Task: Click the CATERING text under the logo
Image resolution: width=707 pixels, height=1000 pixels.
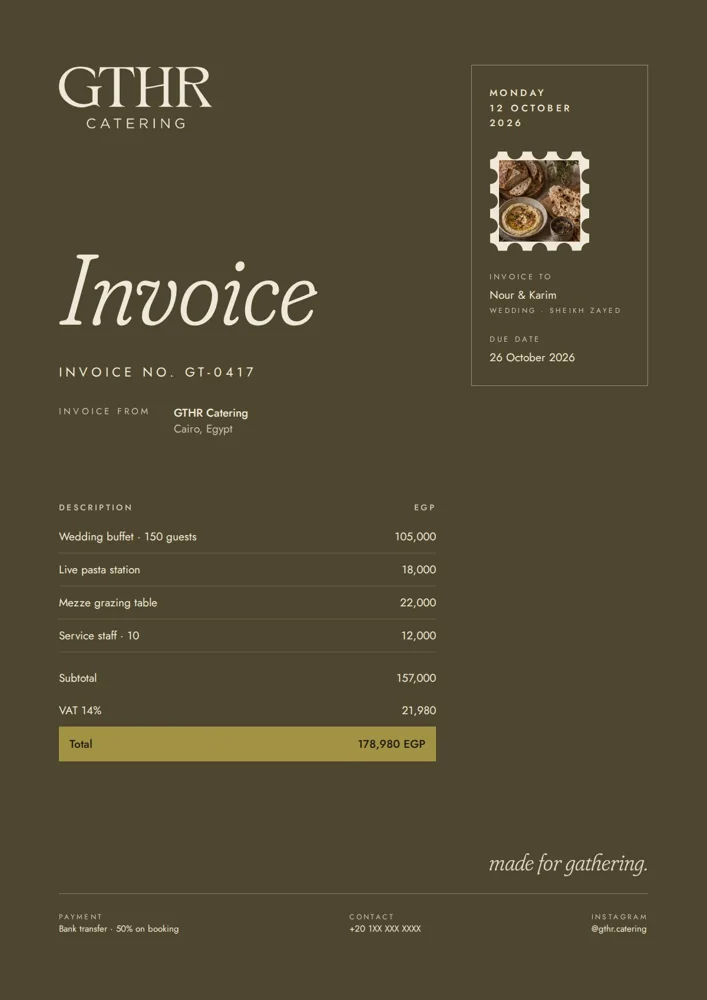Action: (136, 123)
